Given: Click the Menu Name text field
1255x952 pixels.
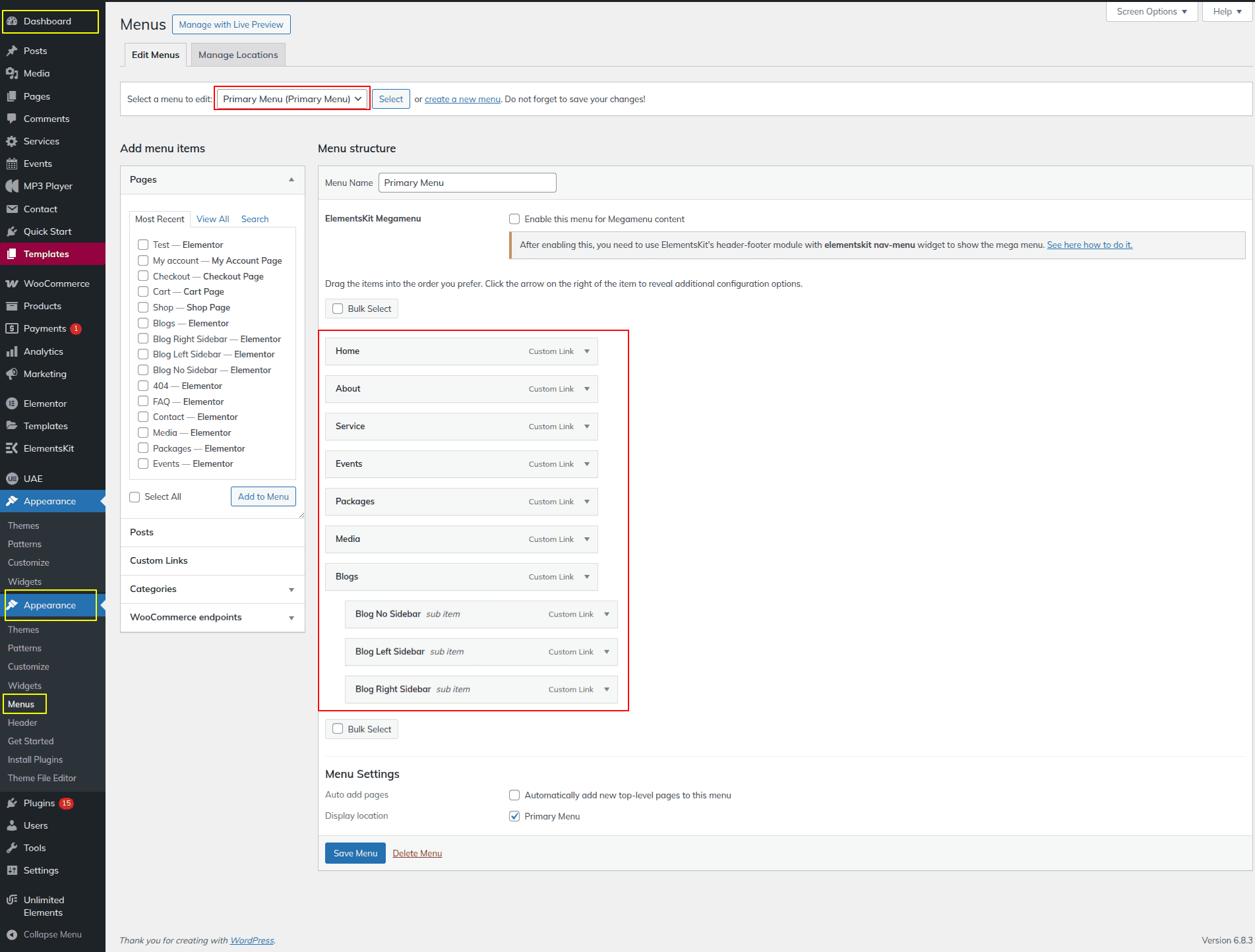Looking at the screenshot, I should [x=467, y=183].
